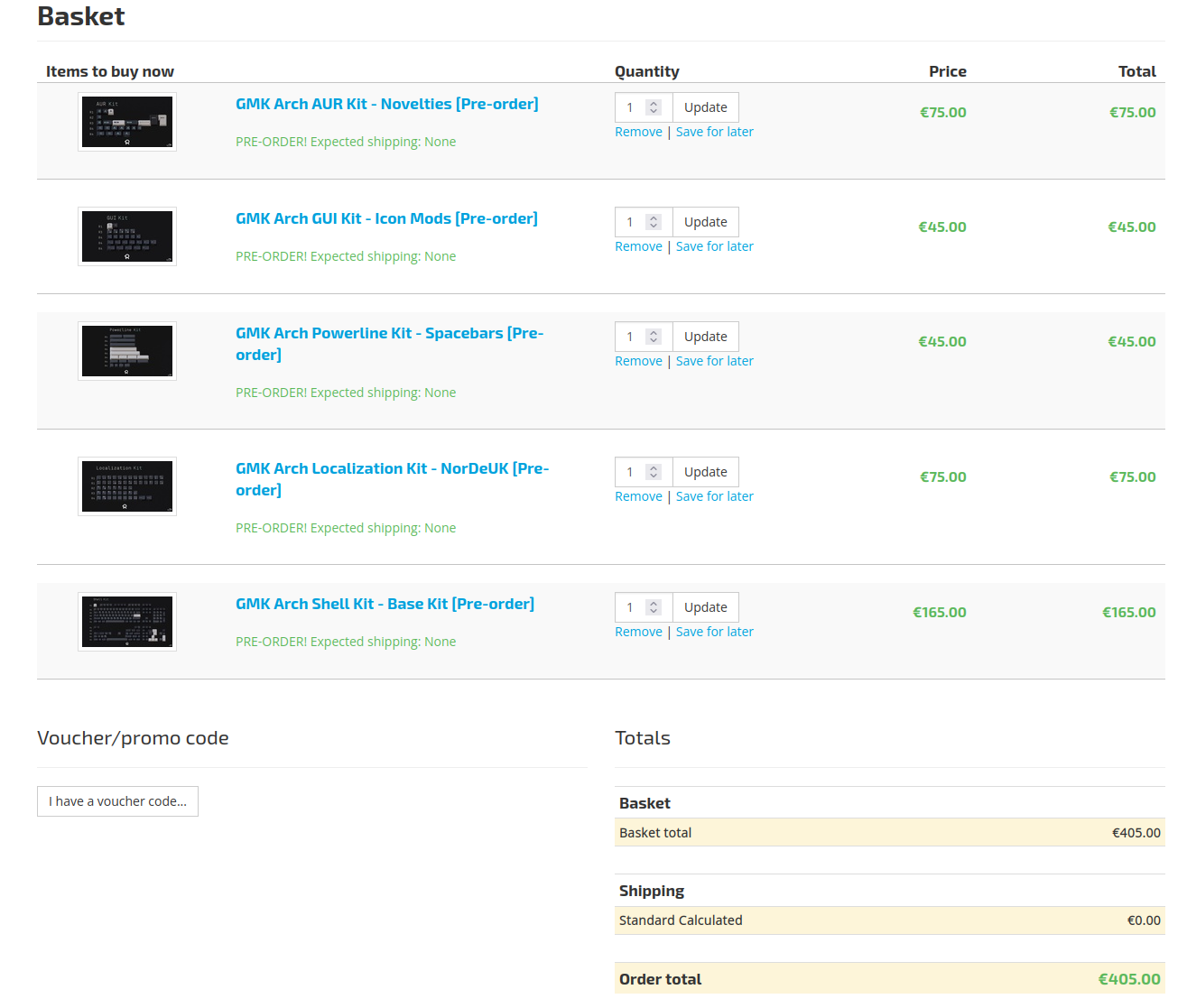The width and height of the screenshot is (1187, 1008).
Task: Open the GMK Arch GUI Kit thumbnail
Action: click(x=127, y=236)
